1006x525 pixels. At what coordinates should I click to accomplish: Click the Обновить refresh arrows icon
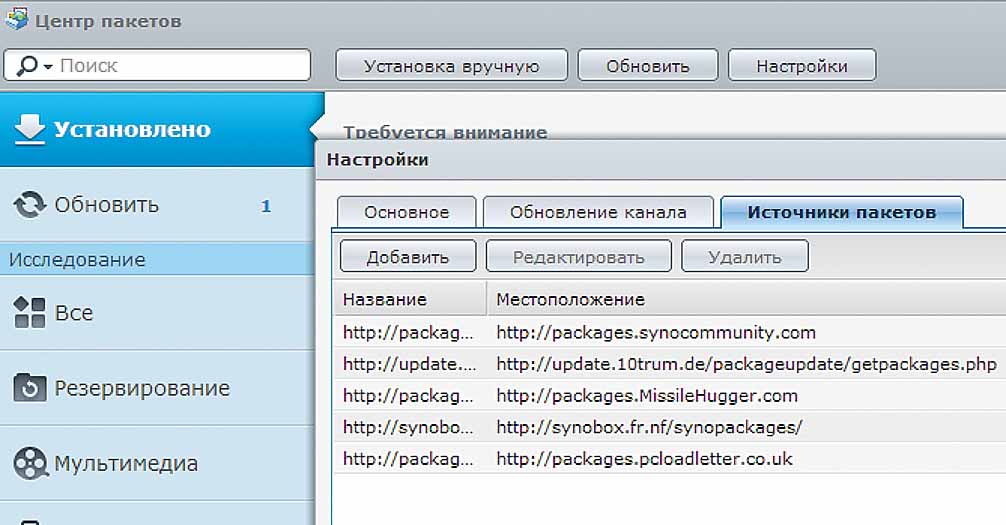click(x=30, y=205)
